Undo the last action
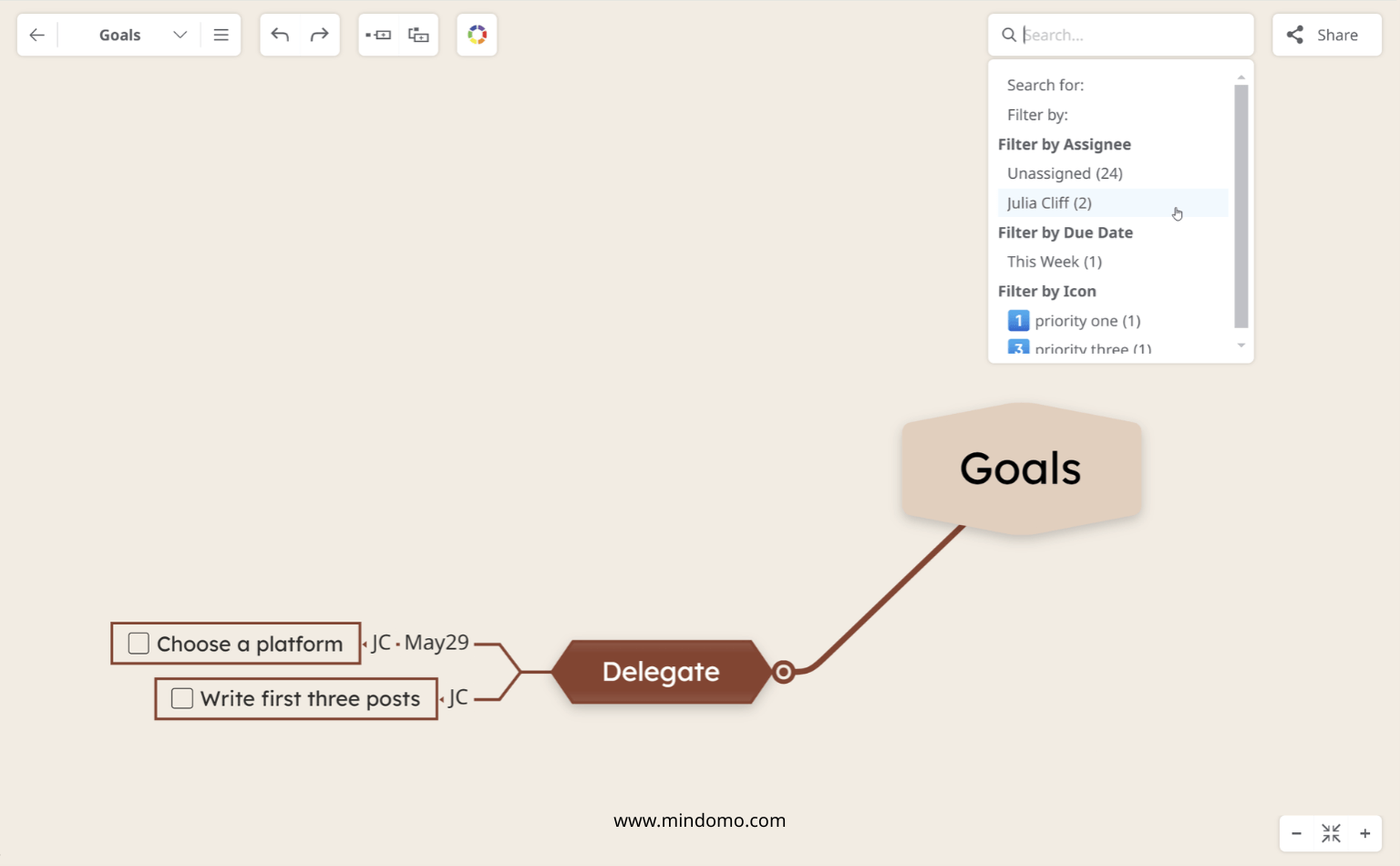The image size is (1400, 866). tap(280, 35)
